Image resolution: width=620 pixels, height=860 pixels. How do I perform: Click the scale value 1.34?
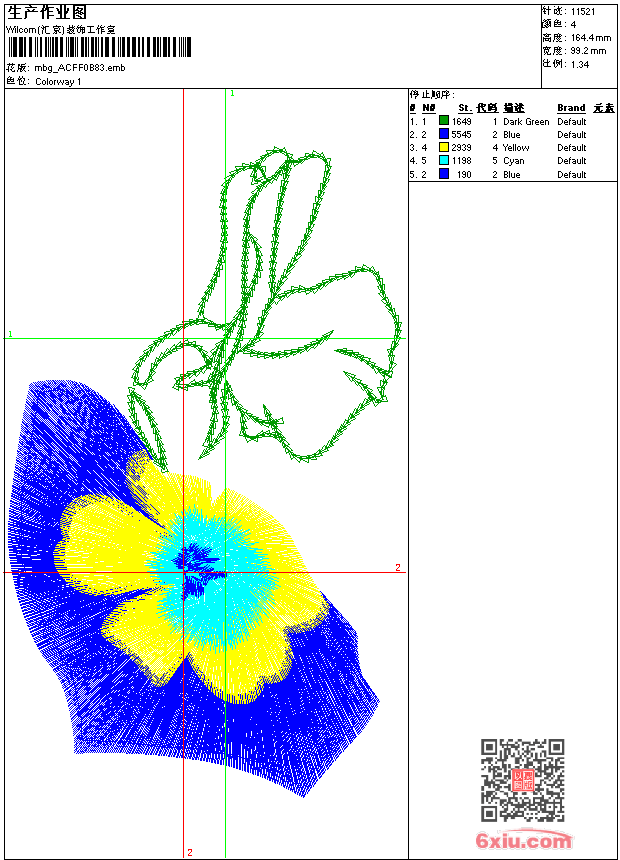click(x=579, y=64)
